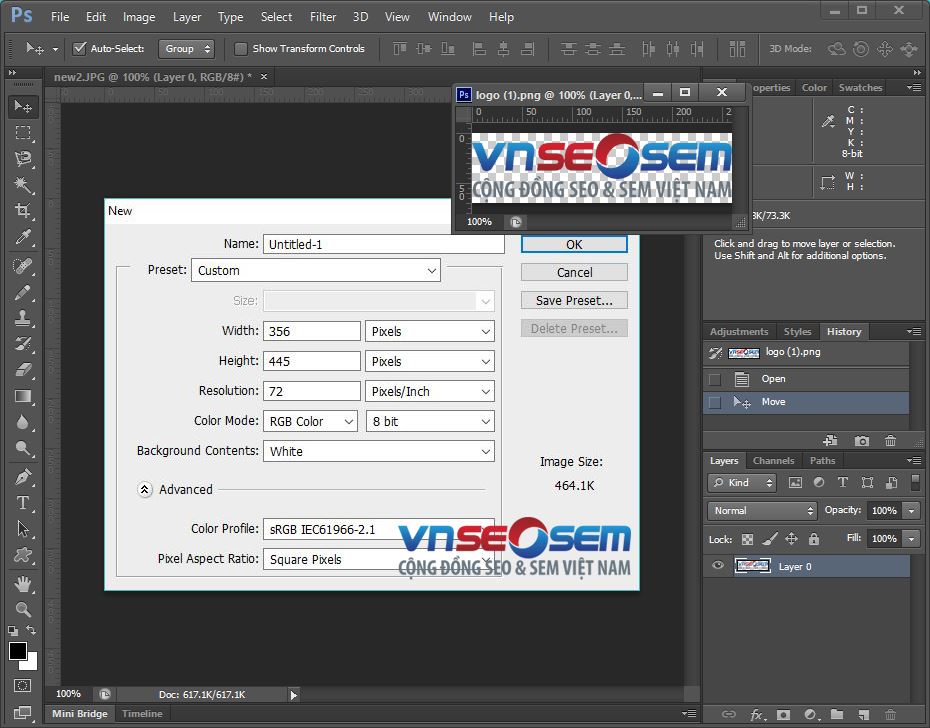Hide Layer 0 visibility

tap(717, 565)
